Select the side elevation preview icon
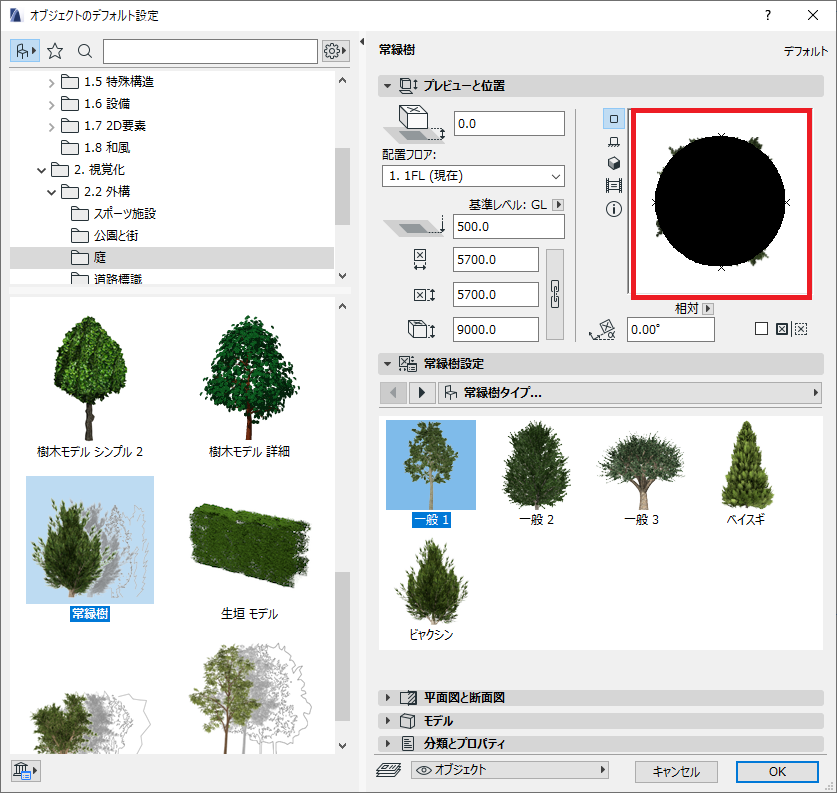837x793 pixels. [614, 141]
